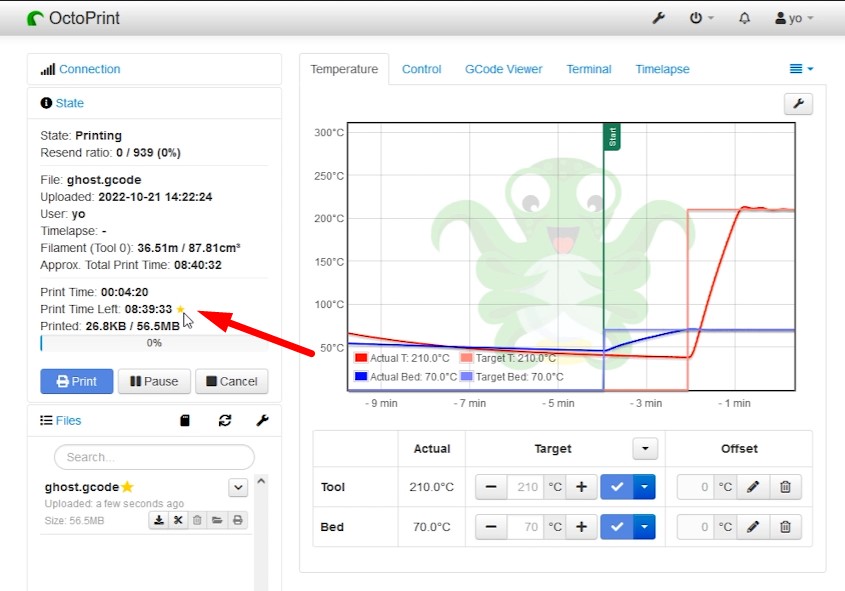Viewport: 845px width, 591px height.
Task: Open the Files panel wrench options icon
Action: pos(262,420)
